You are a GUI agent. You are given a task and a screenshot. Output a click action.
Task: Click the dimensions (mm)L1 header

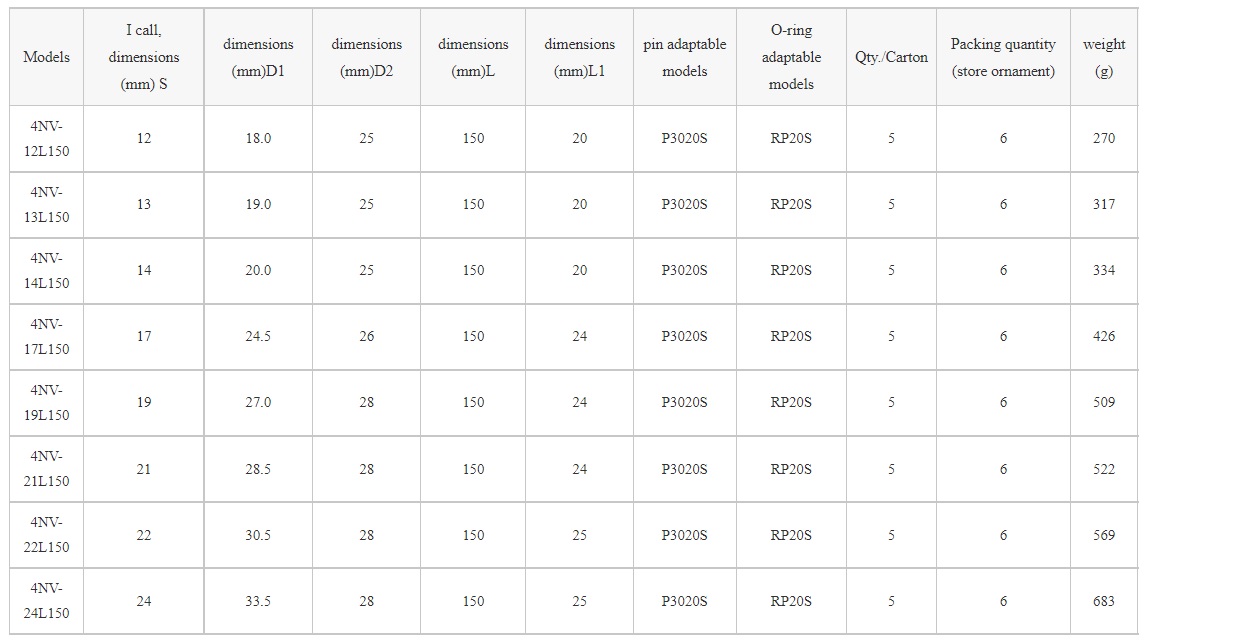580,57
